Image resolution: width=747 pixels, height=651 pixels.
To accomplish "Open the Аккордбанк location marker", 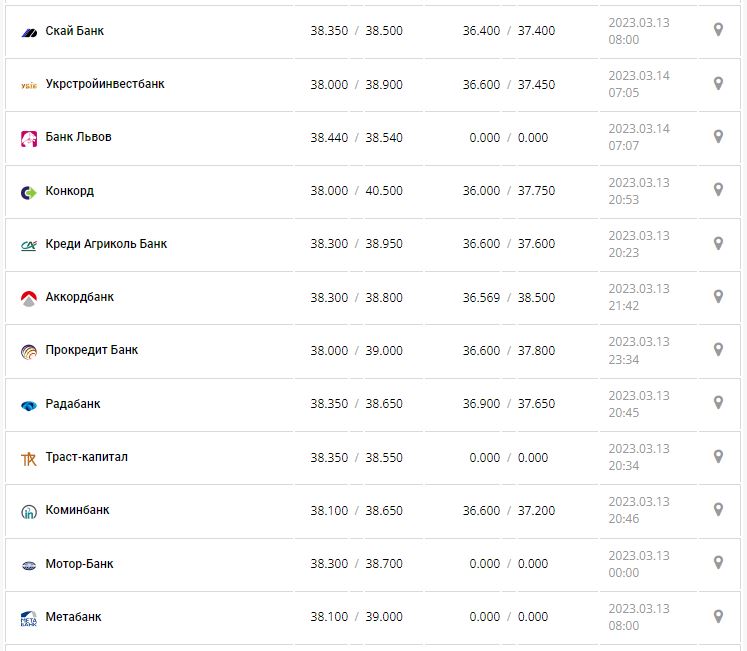I will (718, 297).
